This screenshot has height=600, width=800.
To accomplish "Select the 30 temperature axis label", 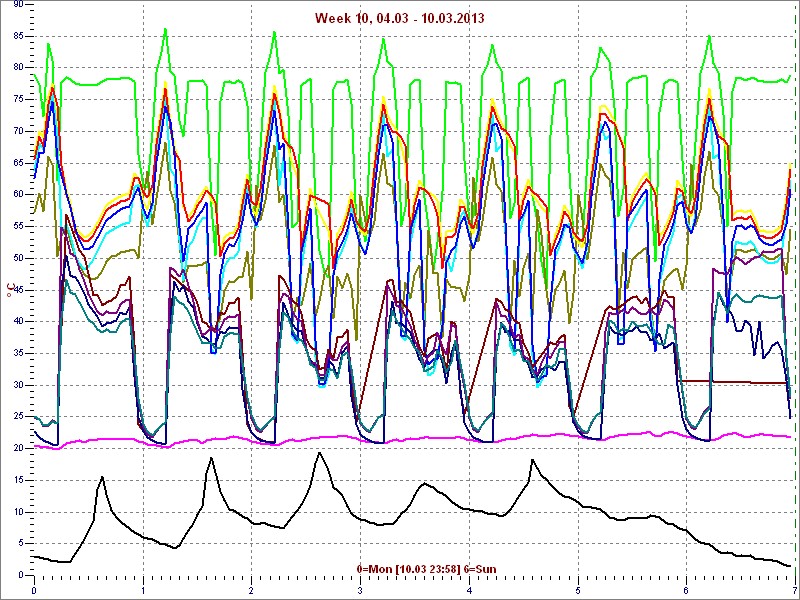I will 18,385.
